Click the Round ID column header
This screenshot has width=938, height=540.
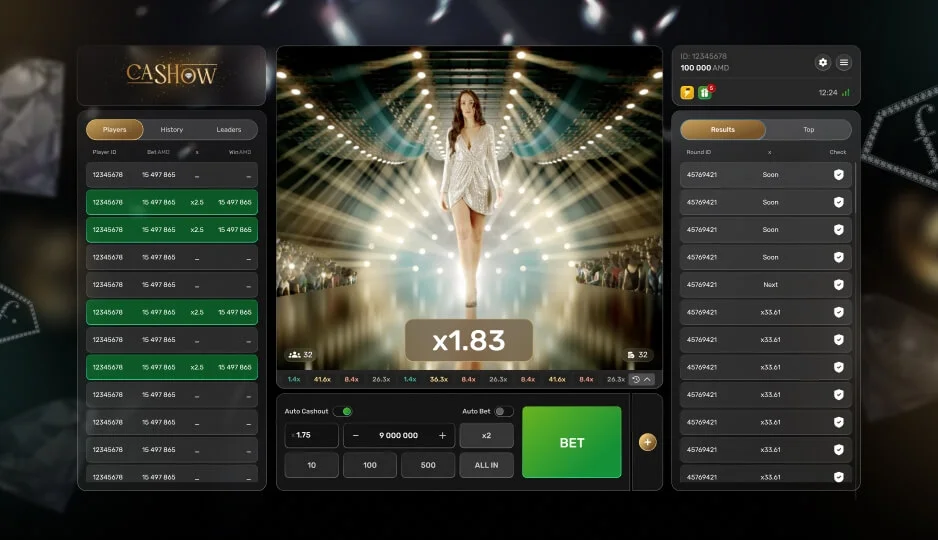click(699, 152)
